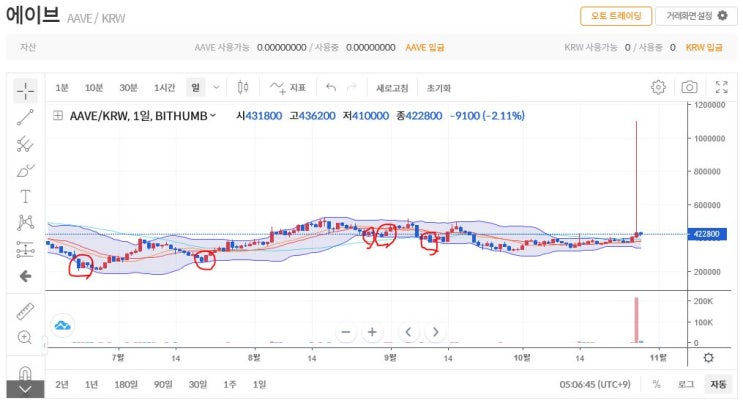Select the ruler measure tool
743x406 pixels.
[x=25, y=311]
